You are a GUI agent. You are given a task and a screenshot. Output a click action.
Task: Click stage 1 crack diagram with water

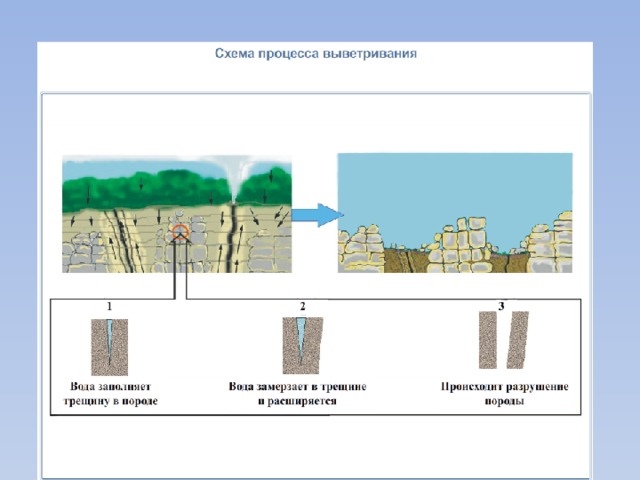click(x=109, y=347)
